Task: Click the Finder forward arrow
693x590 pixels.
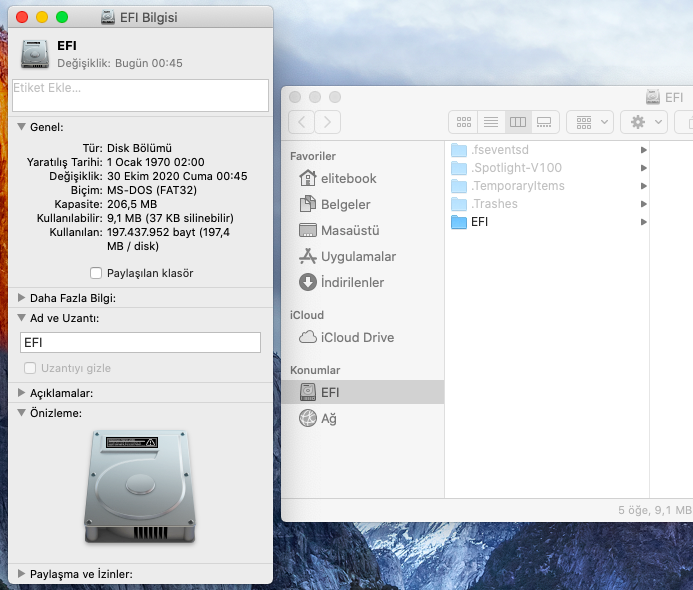Action: [x=328, y=122]
